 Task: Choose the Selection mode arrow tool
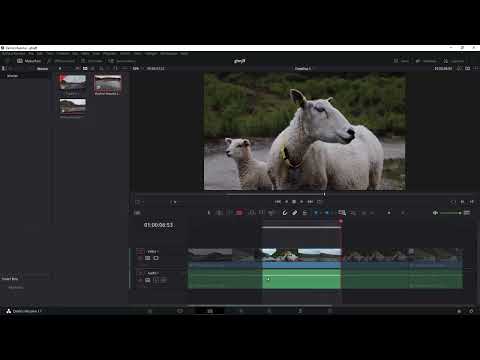pyautogui.click(x=209, y=213)
